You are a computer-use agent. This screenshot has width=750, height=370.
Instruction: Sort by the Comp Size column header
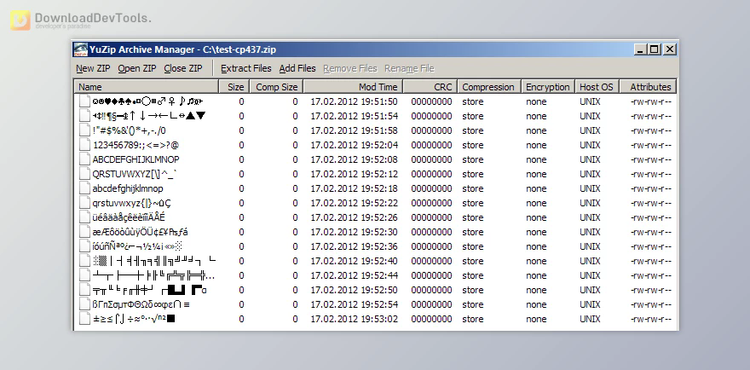pos(276,87)
